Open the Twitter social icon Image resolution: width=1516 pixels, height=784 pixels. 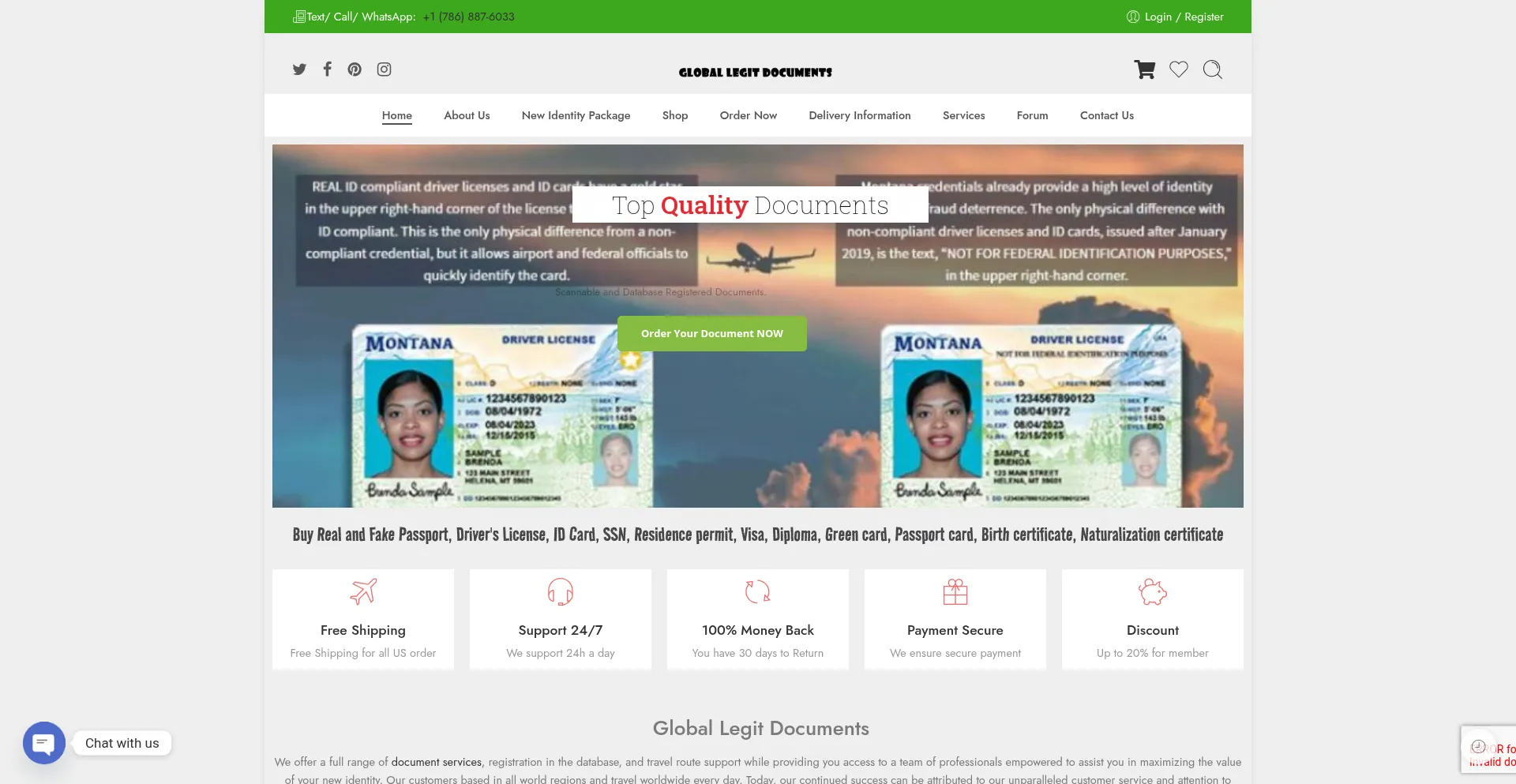click(299, 69)
